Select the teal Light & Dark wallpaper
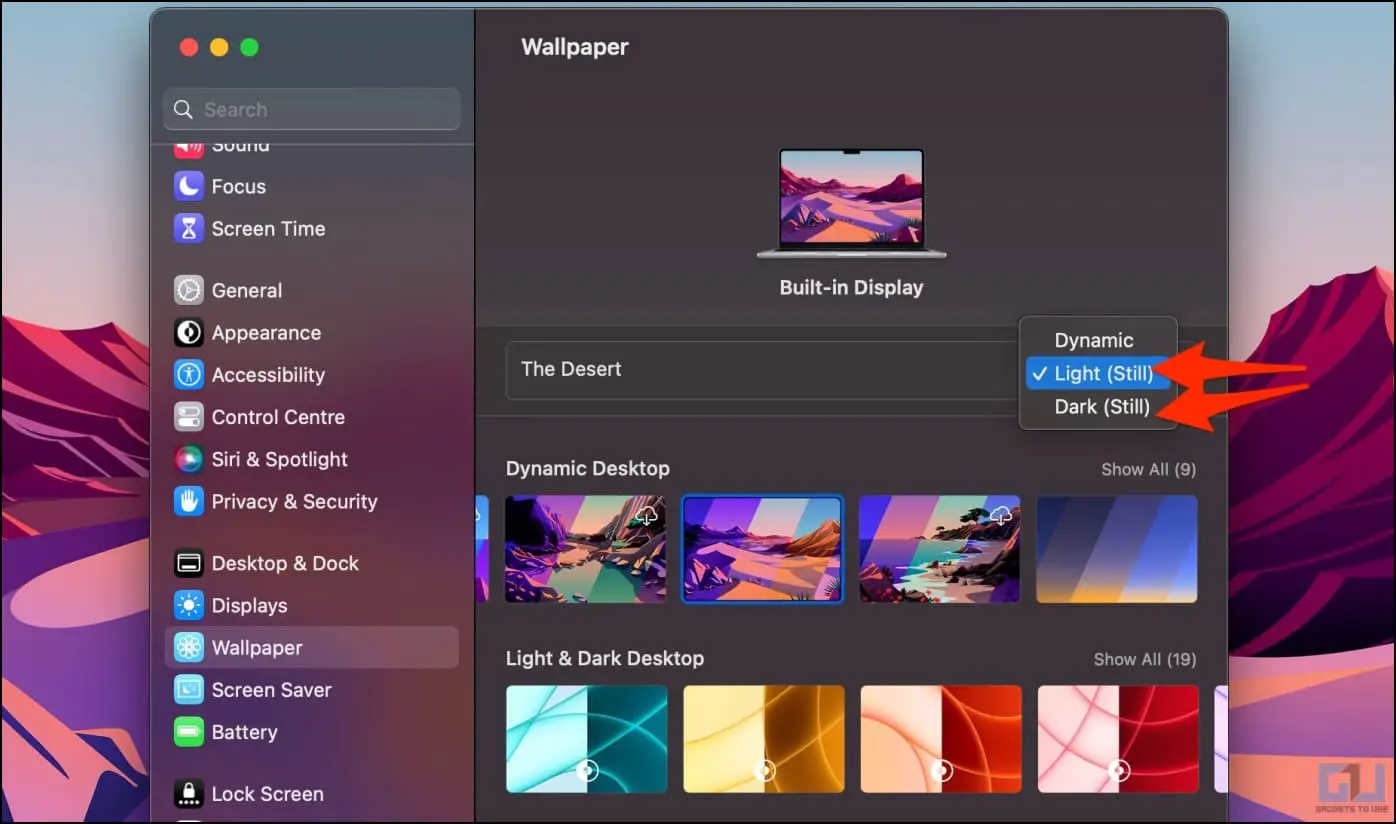Screen dimensions: 1396x824 coord(587,739)
